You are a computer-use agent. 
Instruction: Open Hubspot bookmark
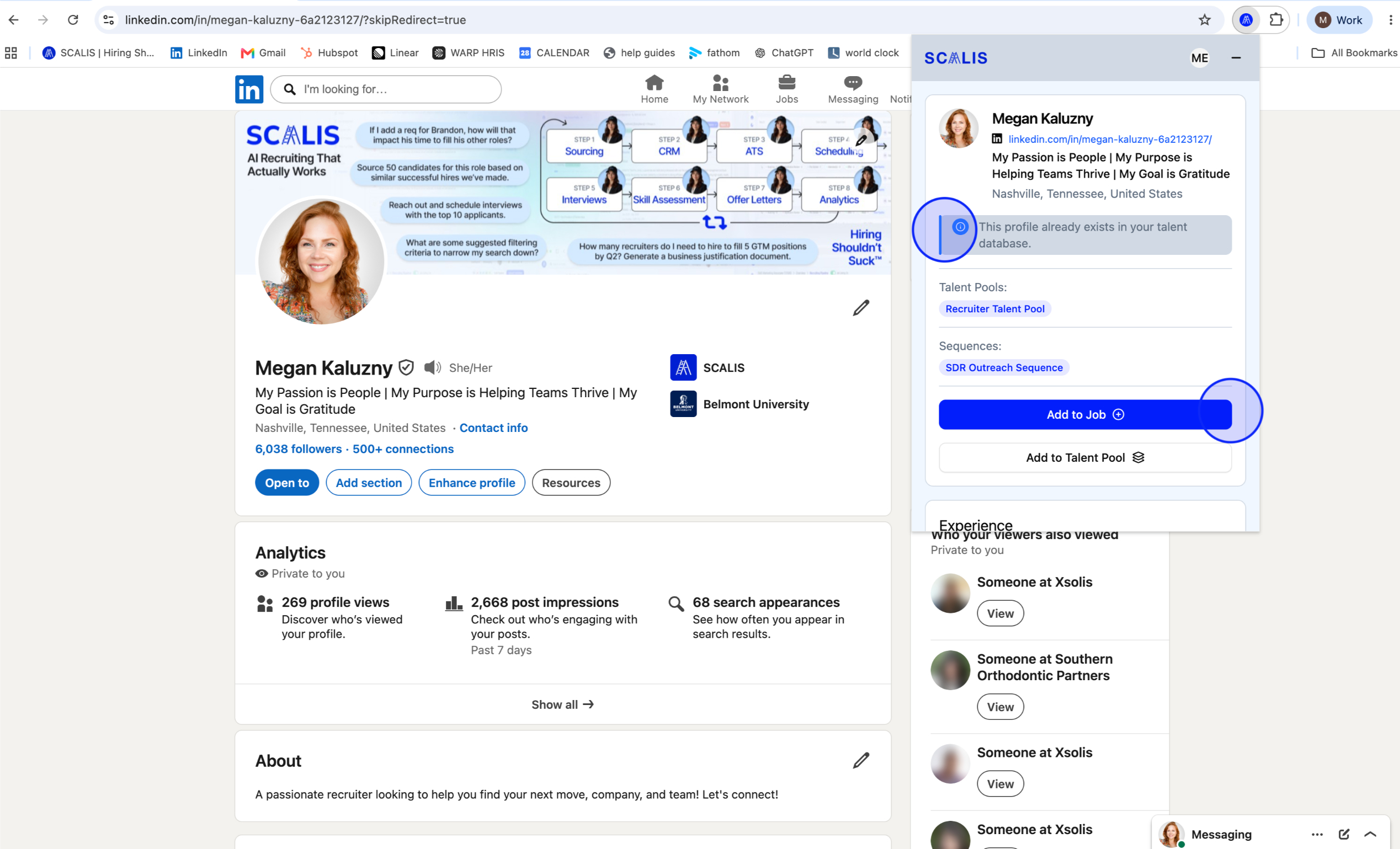click(x=329, y=53)
